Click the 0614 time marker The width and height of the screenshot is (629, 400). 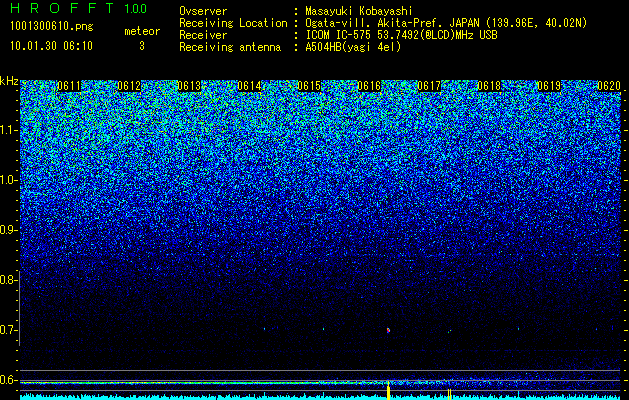tap(249, 86)
